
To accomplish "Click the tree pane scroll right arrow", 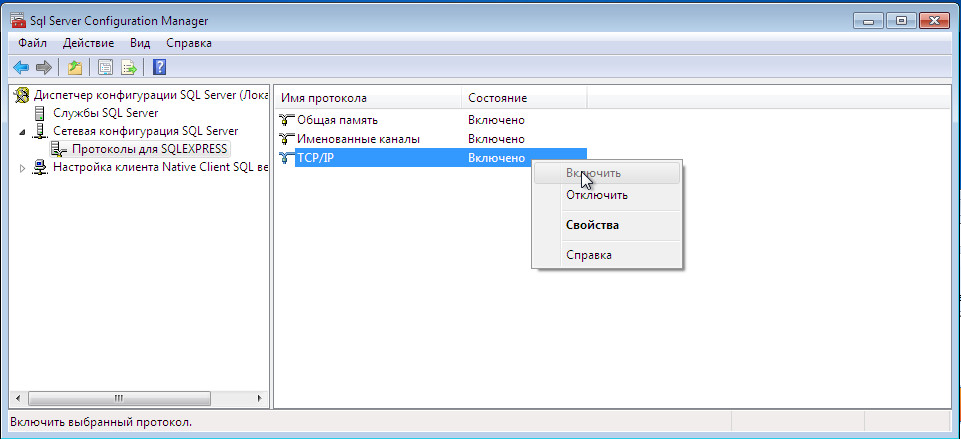I will (x=260, y=399).
